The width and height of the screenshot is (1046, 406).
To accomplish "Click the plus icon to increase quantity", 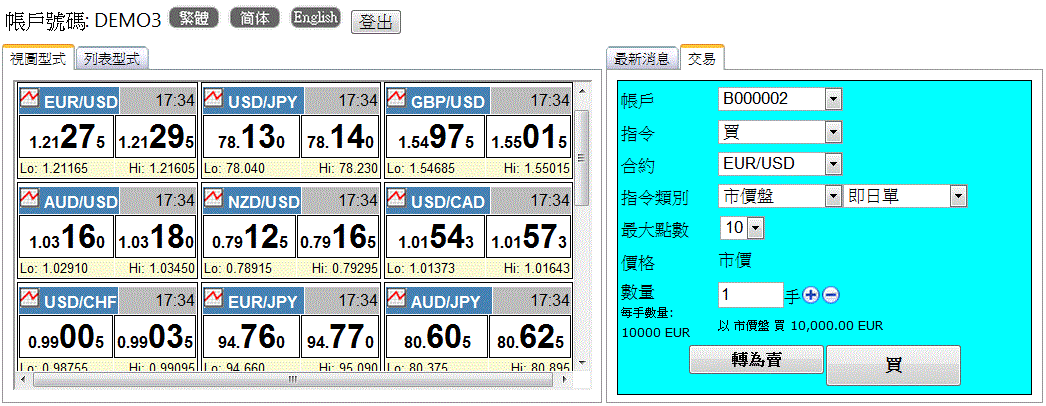I will 811,295.
